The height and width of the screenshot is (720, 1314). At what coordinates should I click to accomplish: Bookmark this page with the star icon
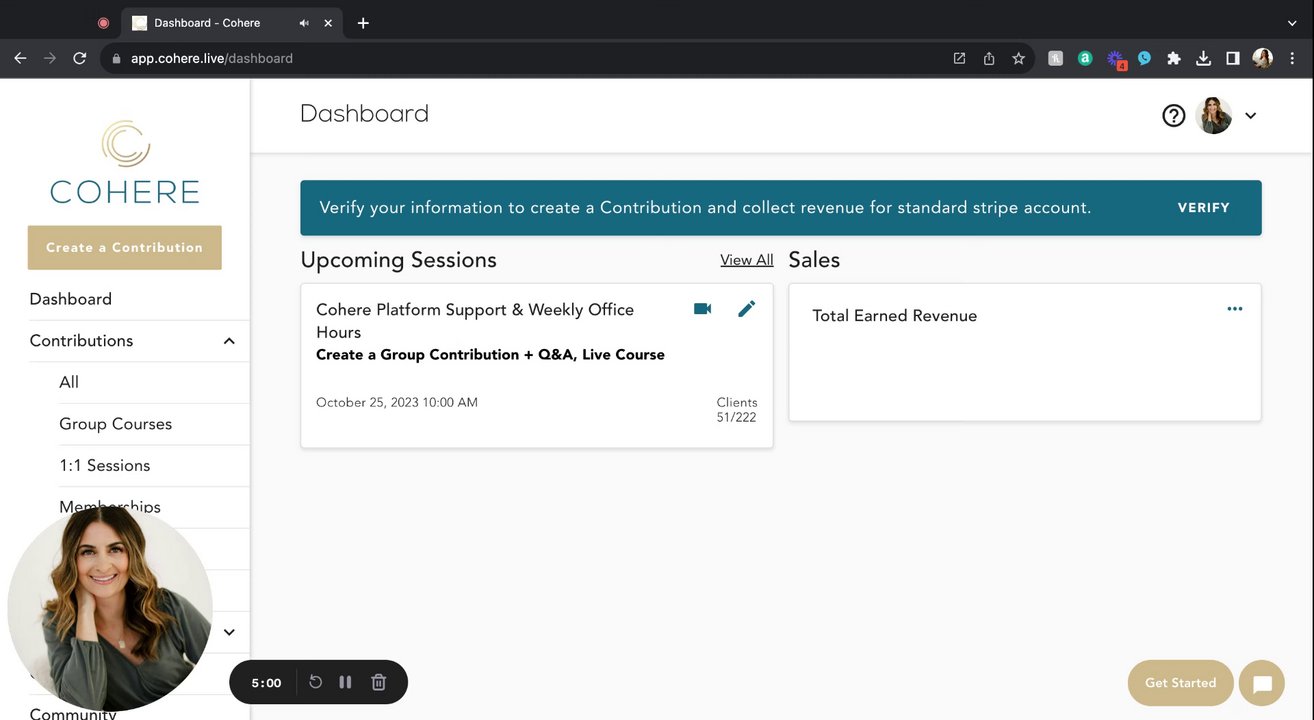pos(1018,58)
